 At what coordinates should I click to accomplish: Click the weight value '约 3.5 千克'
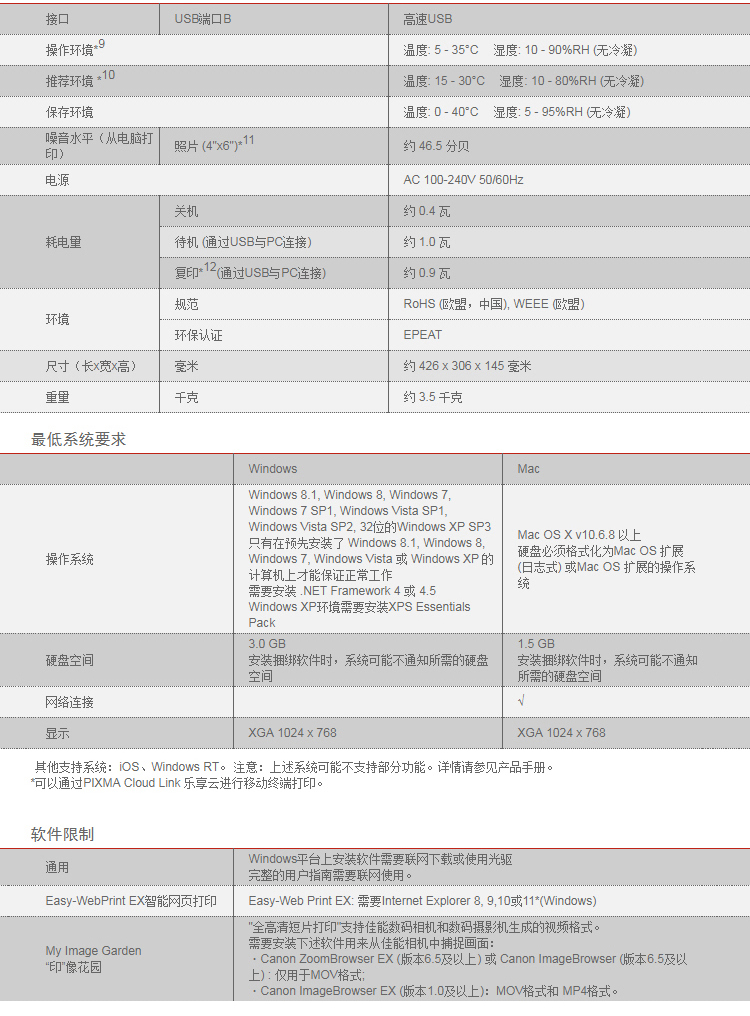[x=432, y=398]
